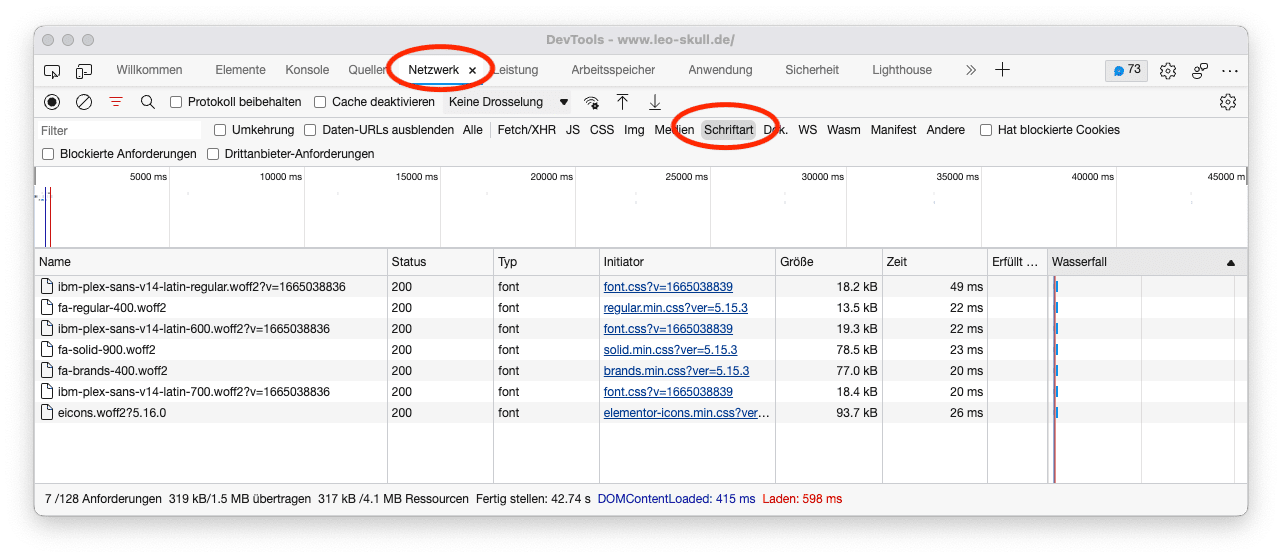This screenshot has height=558, width=1282.
Task: Open the Lighthouse tab
Action: click(x=901, y=70)
